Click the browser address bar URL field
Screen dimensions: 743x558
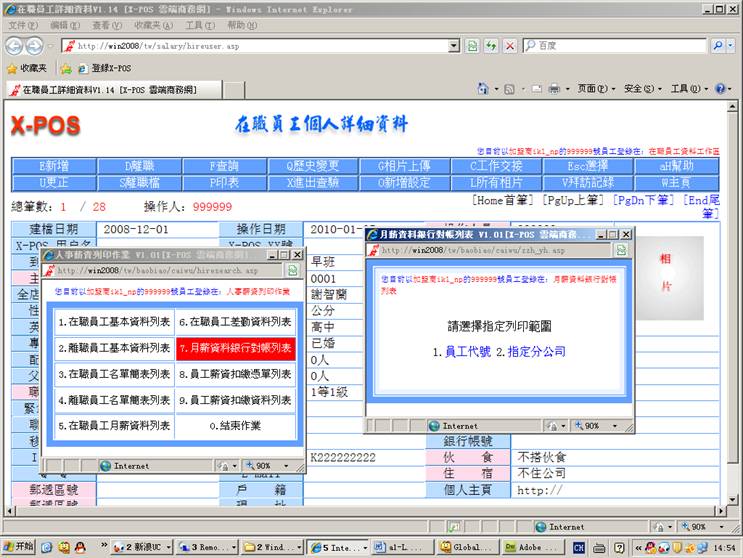[260, 46]
